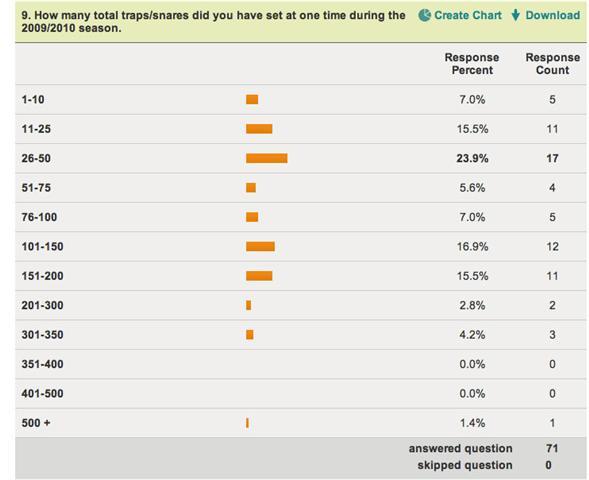Select the 23.9% response percent value

click(x=472, y=158)
